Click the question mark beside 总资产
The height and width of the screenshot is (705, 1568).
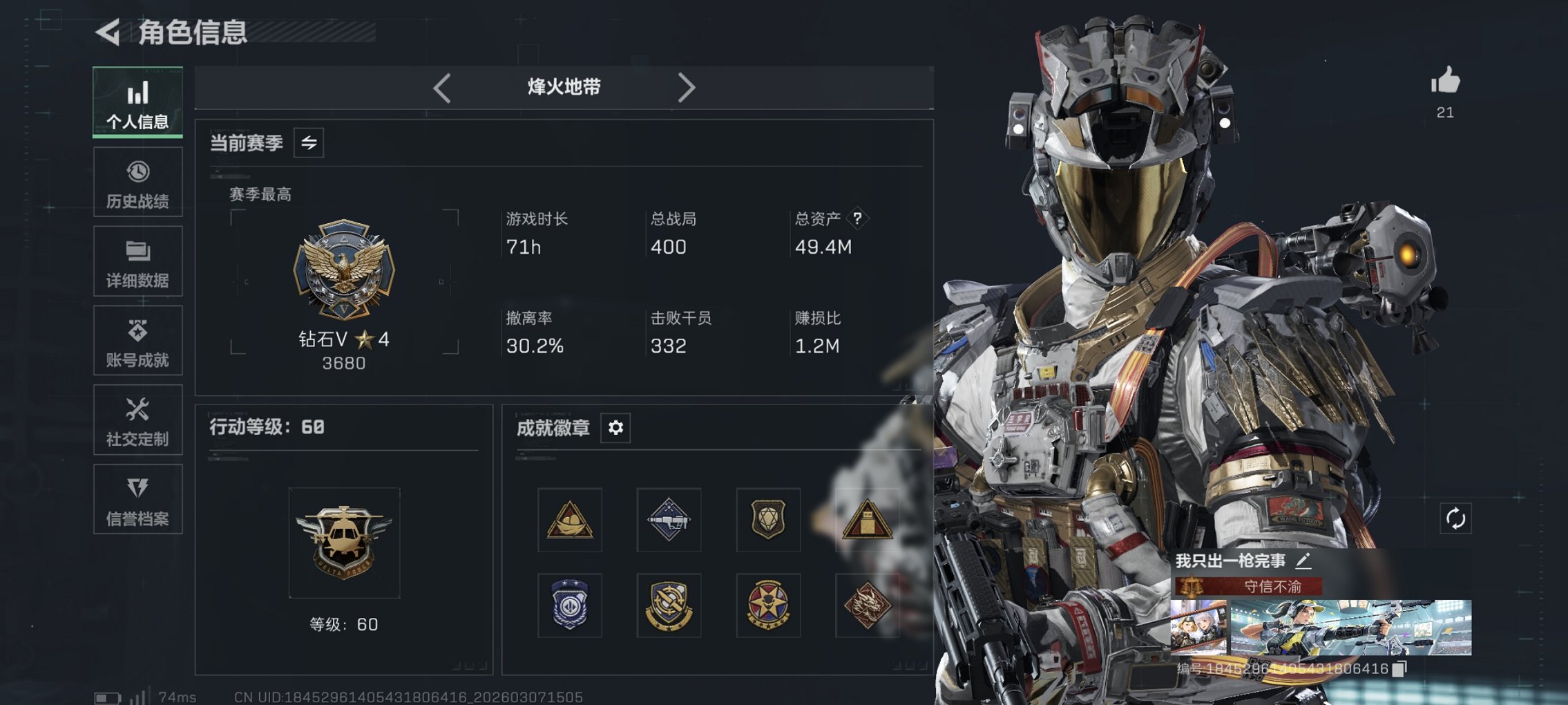[x=857, y=218]
